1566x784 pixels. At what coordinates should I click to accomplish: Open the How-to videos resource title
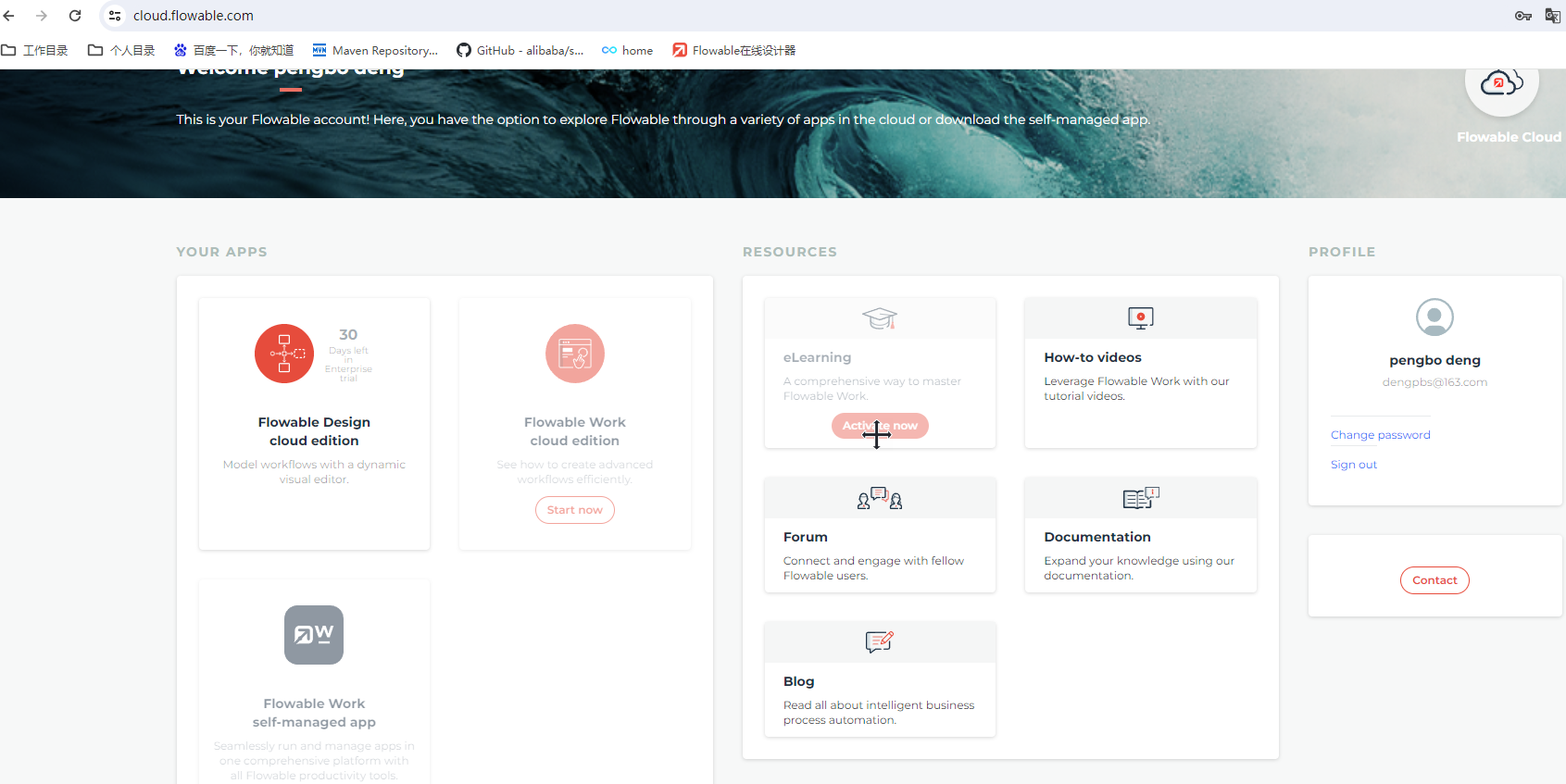(1093, 357)
